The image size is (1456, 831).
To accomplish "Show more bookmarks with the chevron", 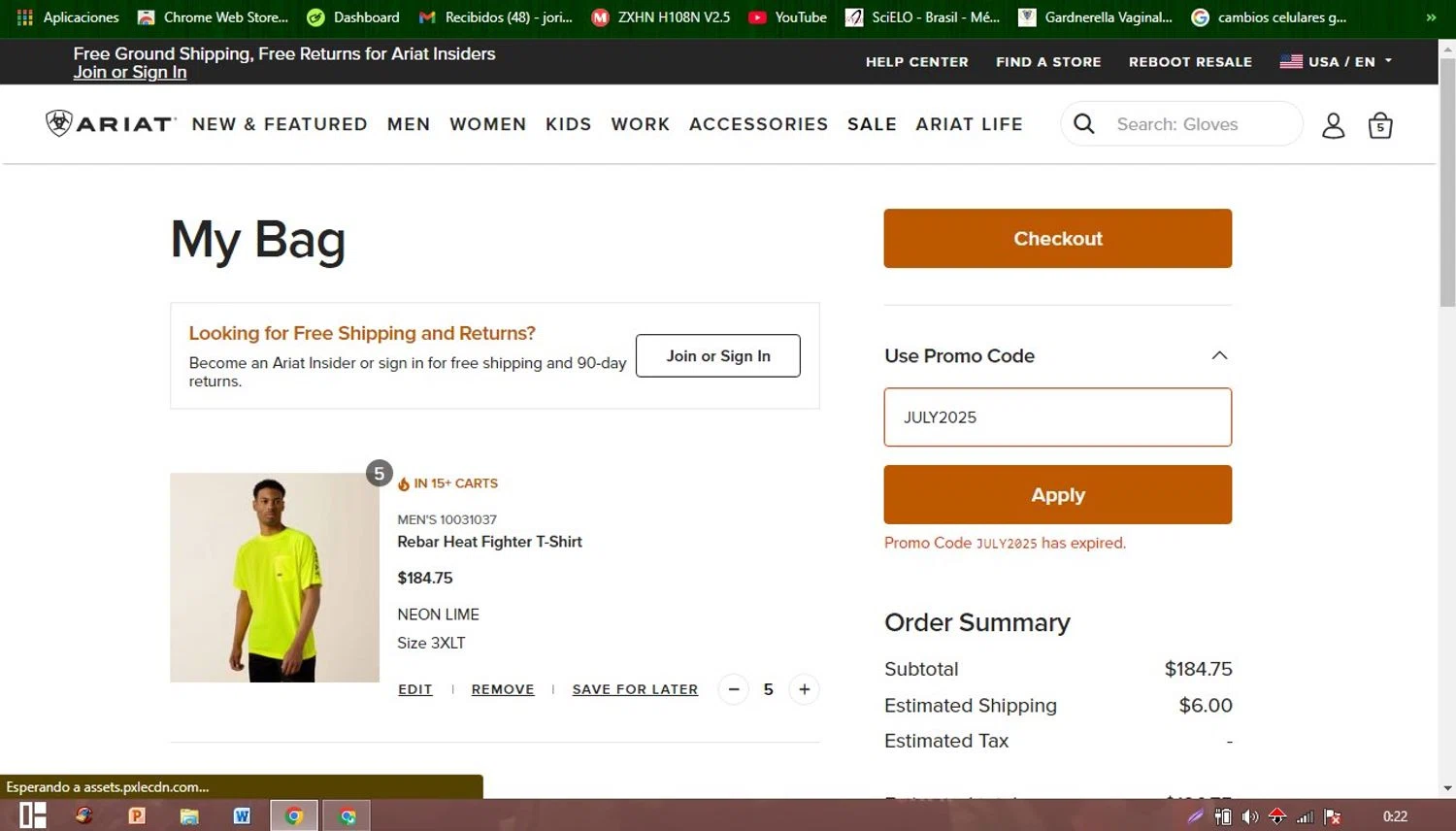I will (x=1431, y=17).
